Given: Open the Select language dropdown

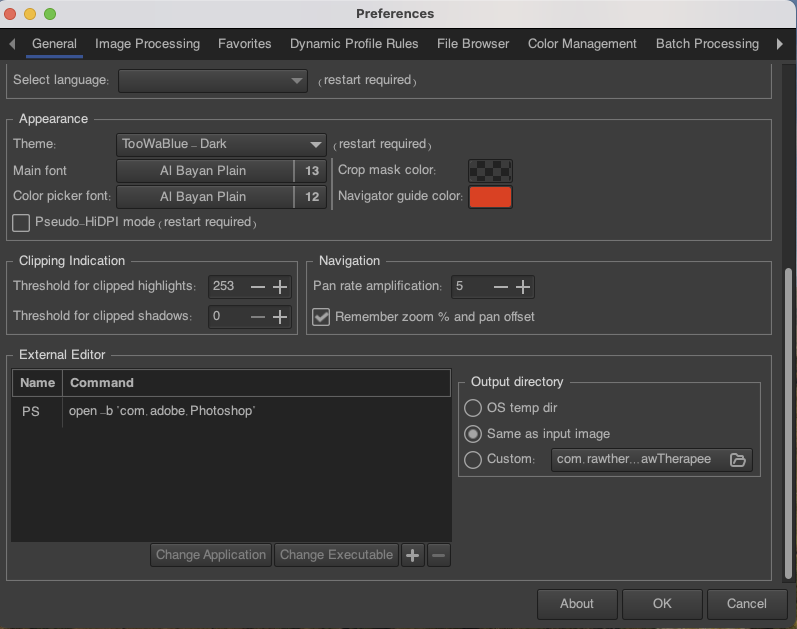Looking at the screenshot, I should [212, 81].
